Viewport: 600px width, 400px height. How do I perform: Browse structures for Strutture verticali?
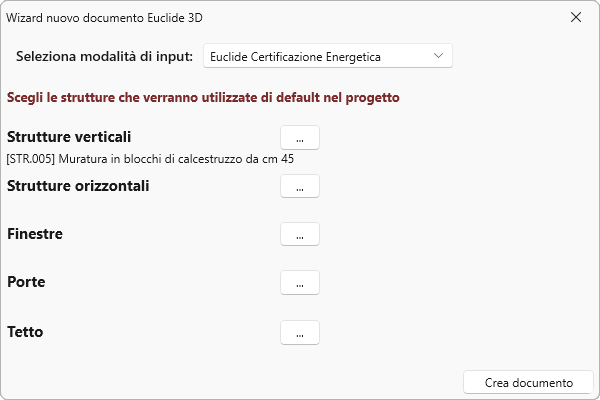pyautogui.click(x=300, y=137)
